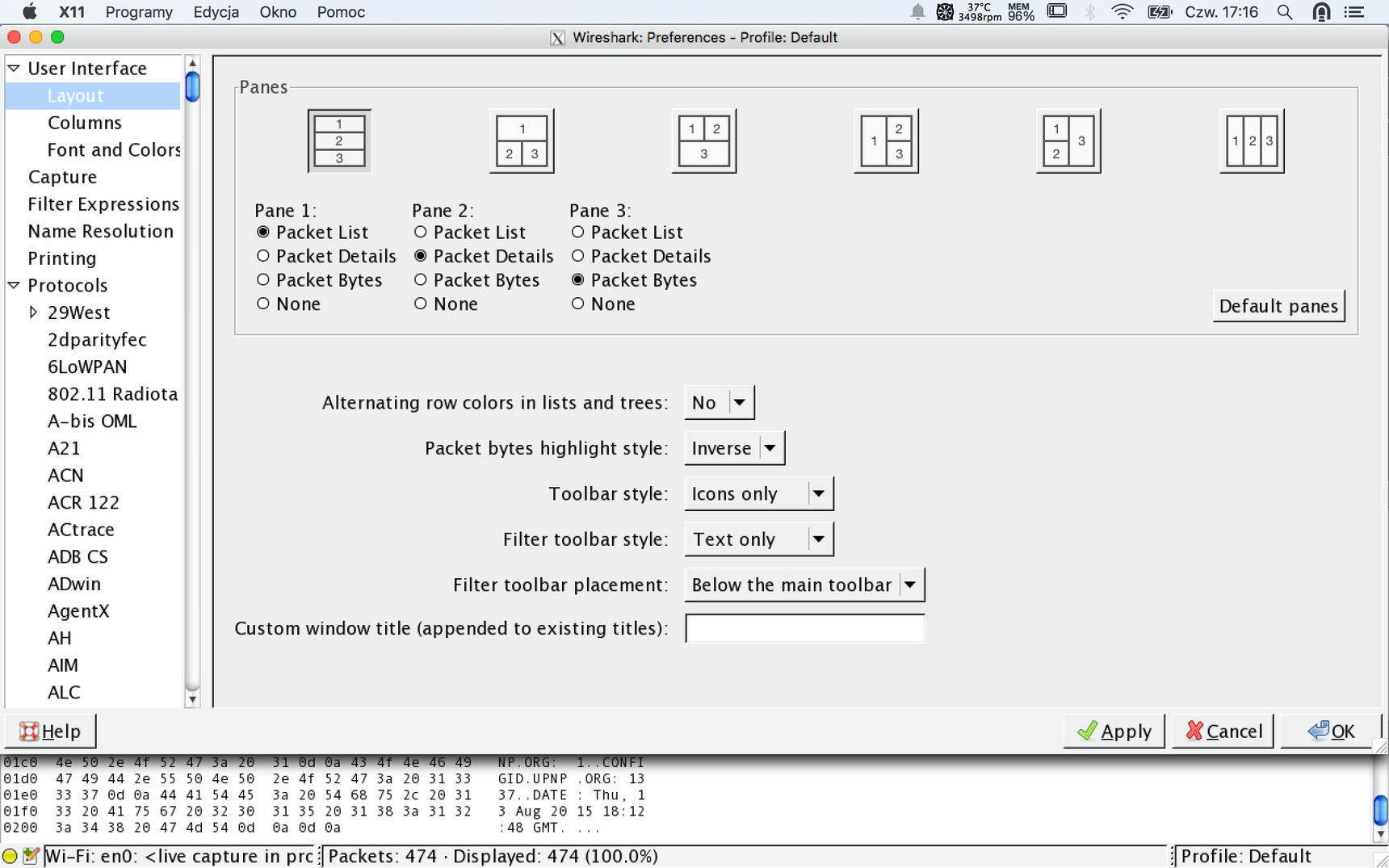Select Columns in preferences tree
Viewport: 1389px width, 868px height.
85,123
